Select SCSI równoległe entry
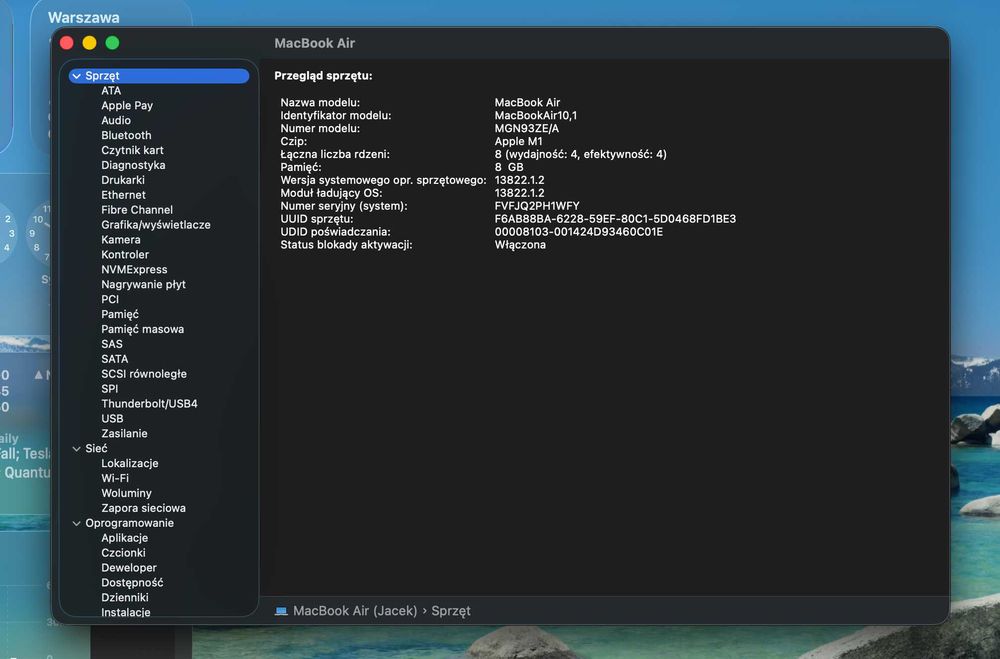 coord(143,373)
